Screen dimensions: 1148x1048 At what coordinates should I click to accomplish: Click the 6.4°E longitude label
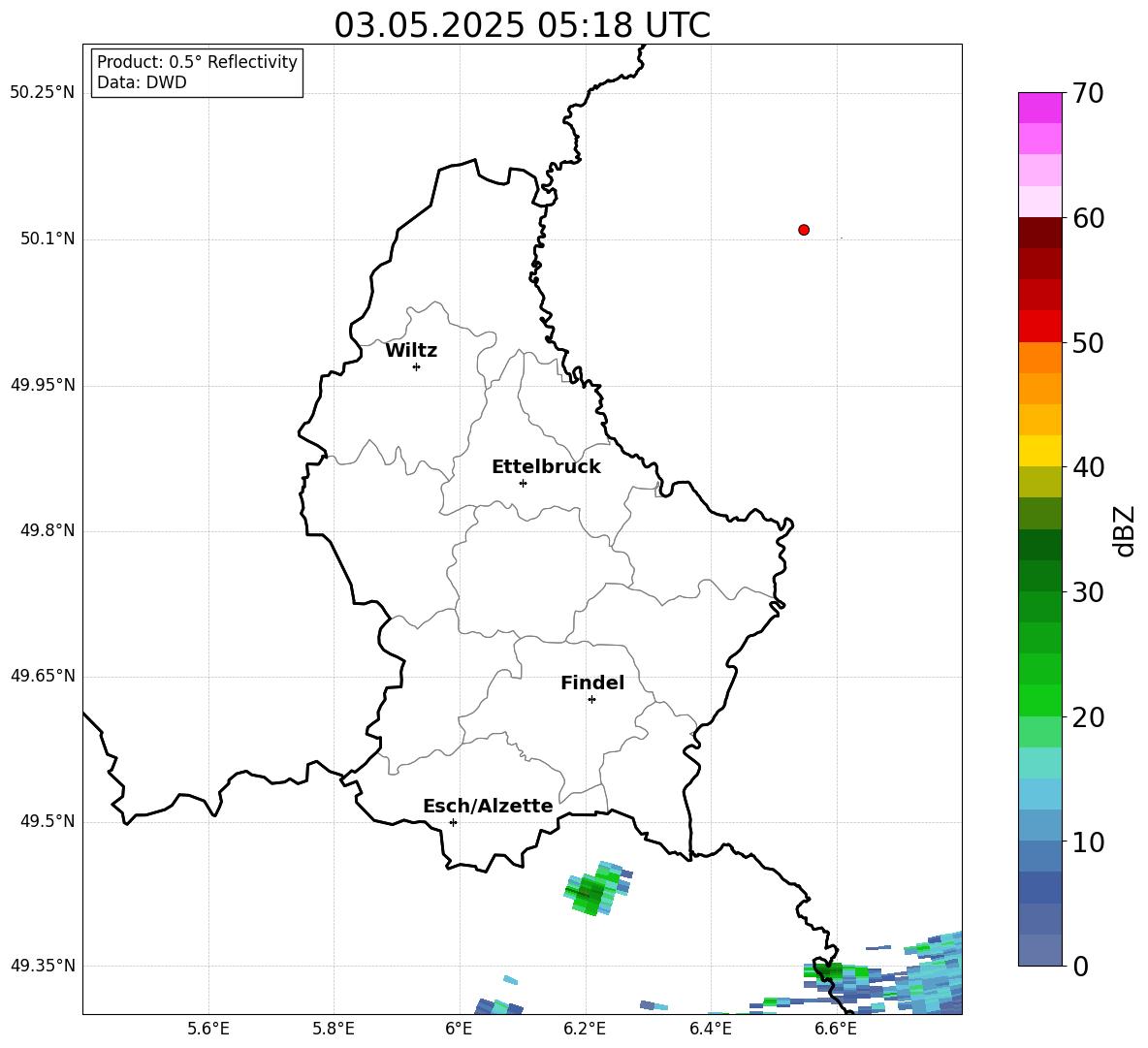710,1029
